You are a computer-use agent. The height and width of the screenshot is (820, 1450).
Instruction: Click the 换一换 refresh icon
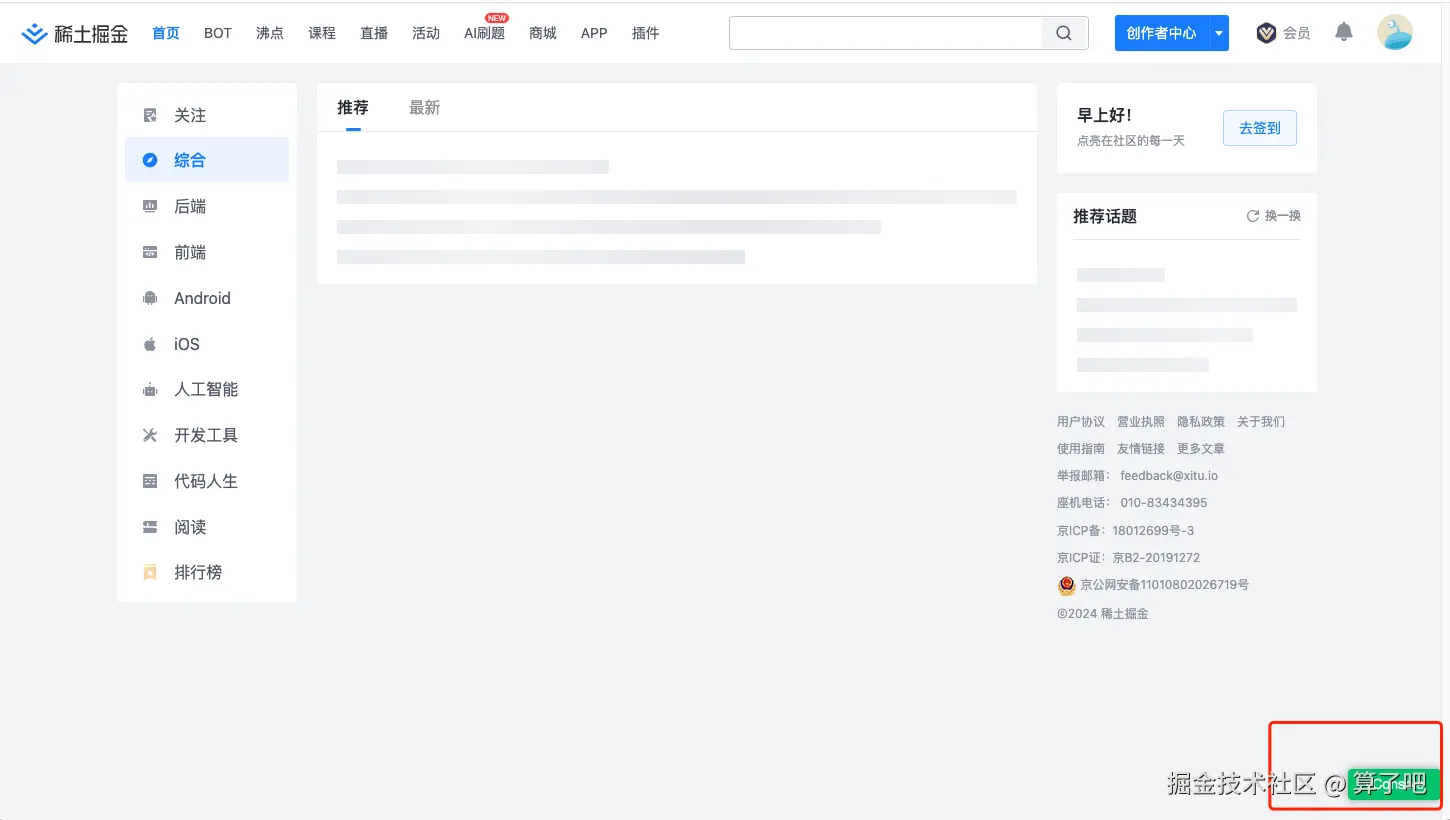coord(1252,216)
